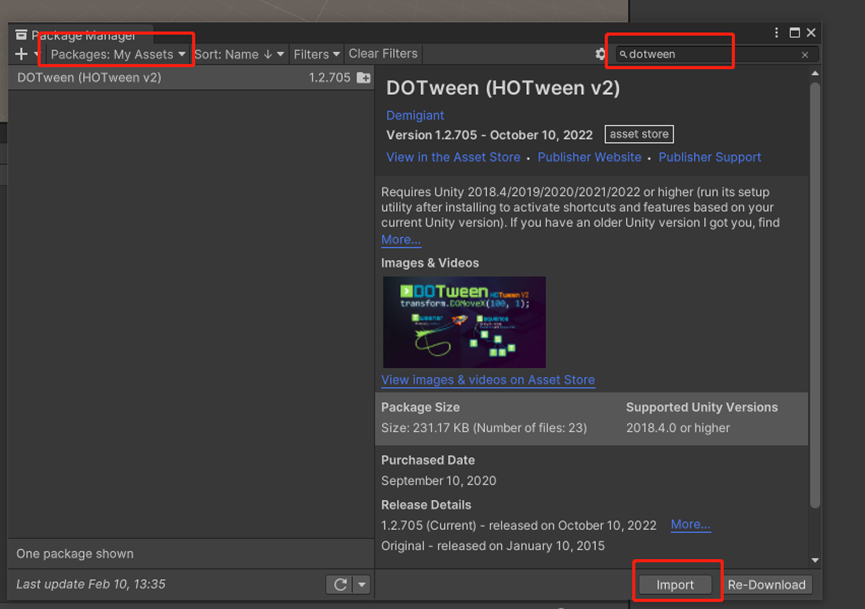This screenshot has width=865, height=609.
Task: Click the details panel vertical scrollbar
Action: (815, 295)
